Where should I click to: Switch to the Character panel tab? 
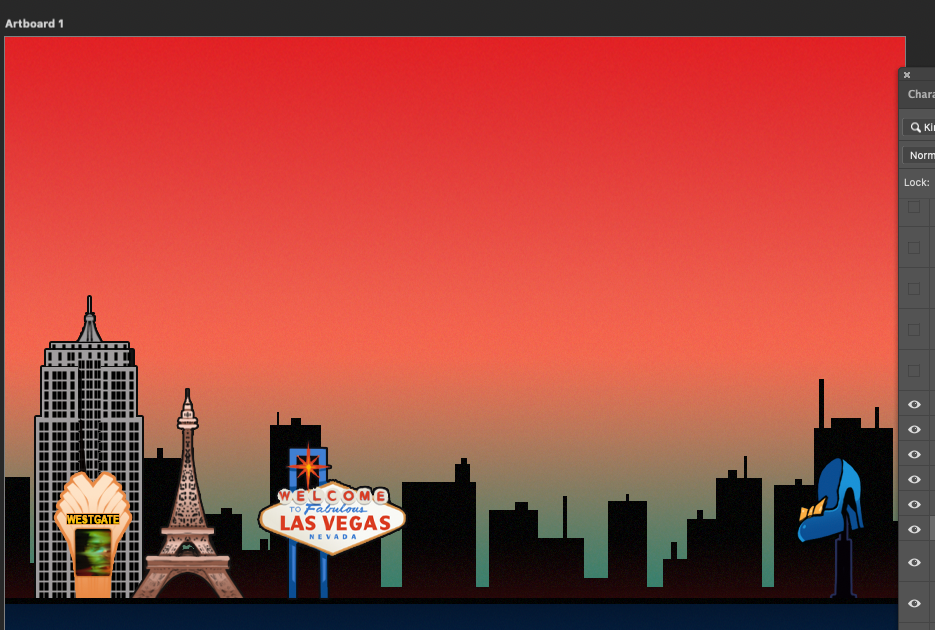921,94
